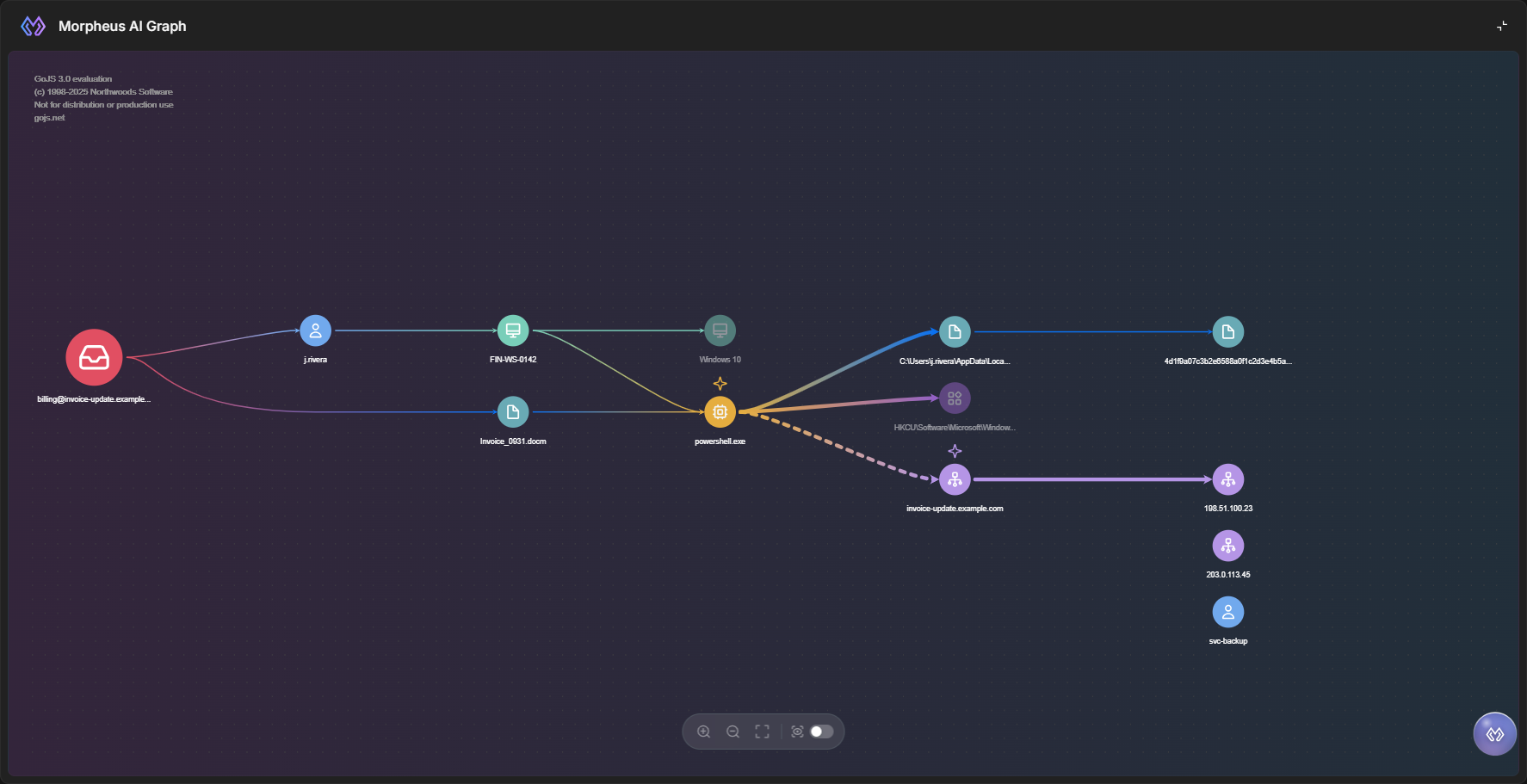Screen dimensions: 1527x784
Task: Zoom out of the graph
Action: 733,732
